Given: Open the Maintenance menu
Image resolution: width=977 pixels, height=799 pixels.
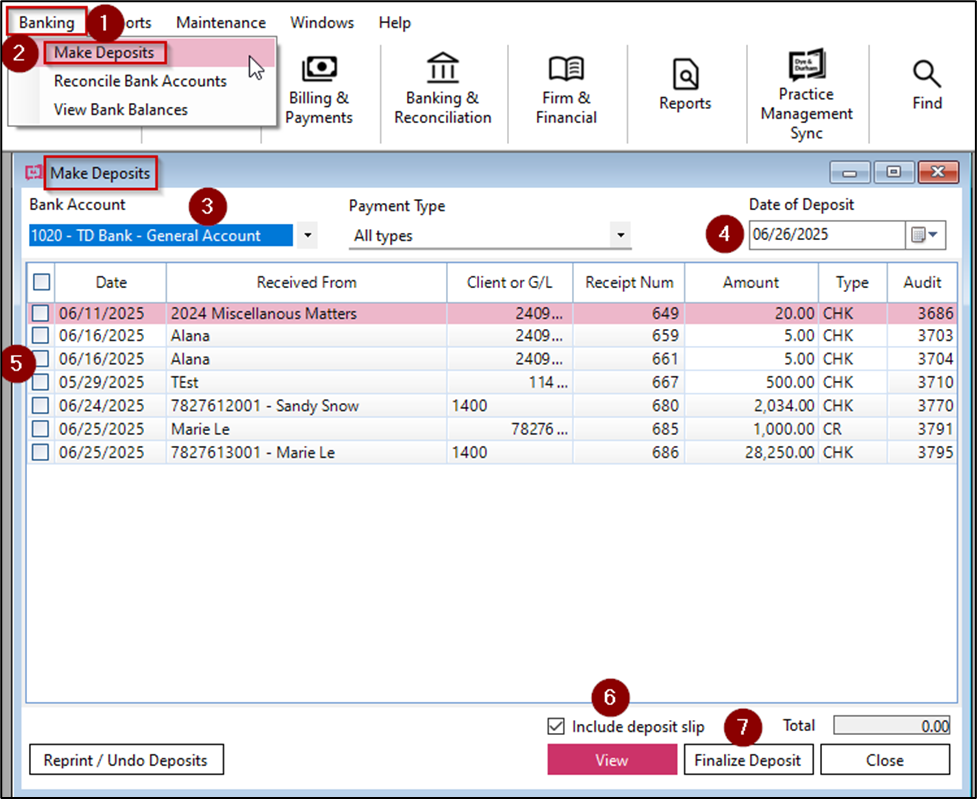Looking at the screenshot, I should (220, 22).
